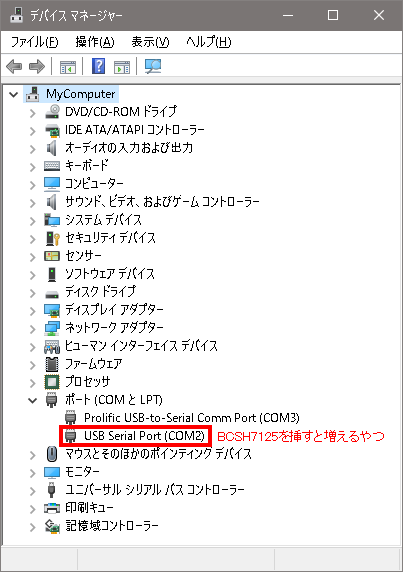This screenshot has height=572, width=403.
Task: Click the security device key icon
Action: click(x=53, y=238)
